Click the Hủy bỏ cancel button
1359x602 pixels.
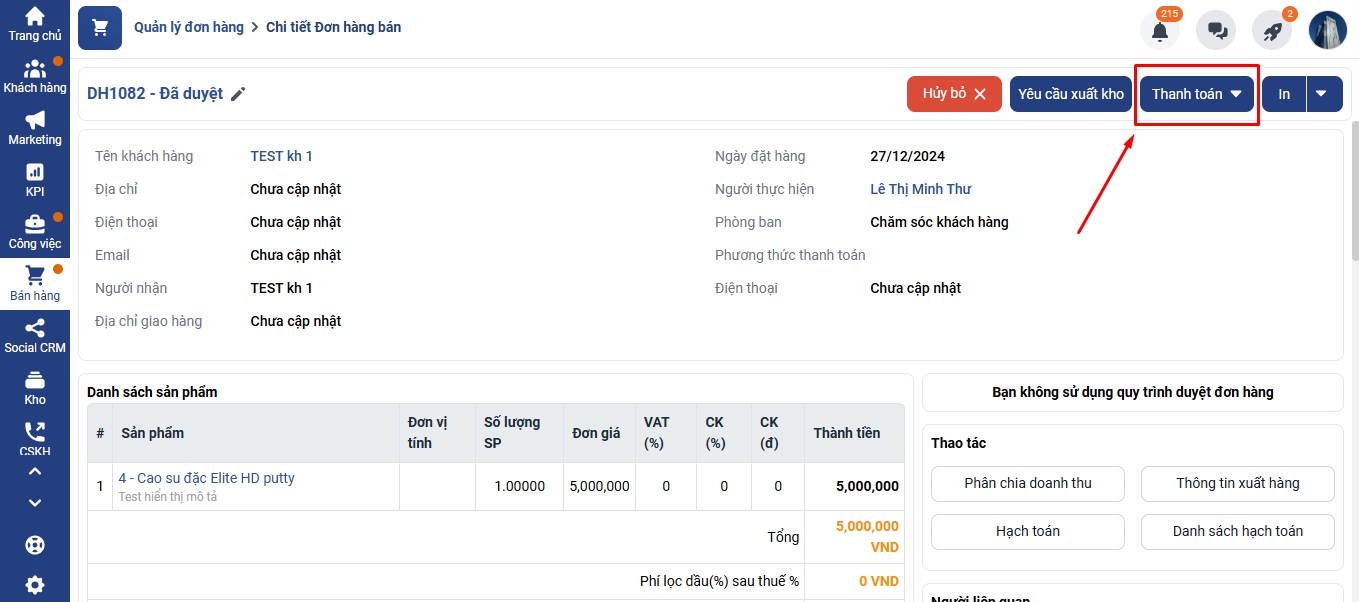pyautogui.click(x=954, y=94)
